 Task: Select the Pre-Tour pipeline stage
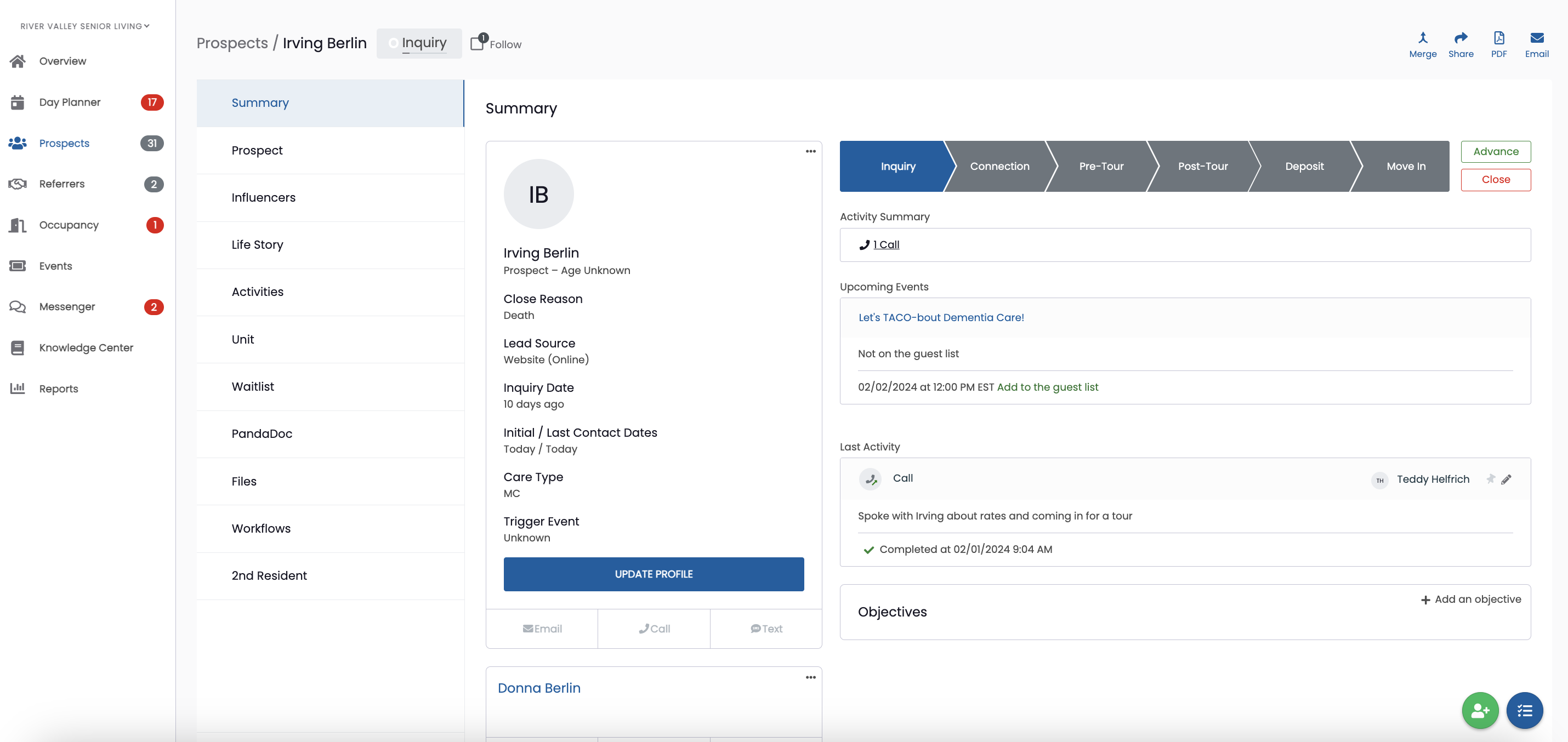click(x=1101, y=167)
